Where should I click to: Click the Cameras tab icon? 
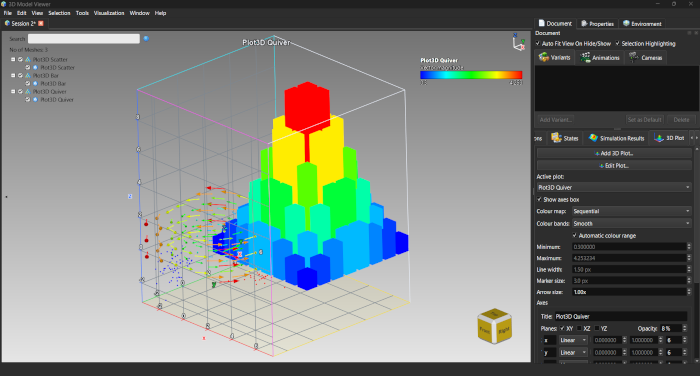click(633, 57)
